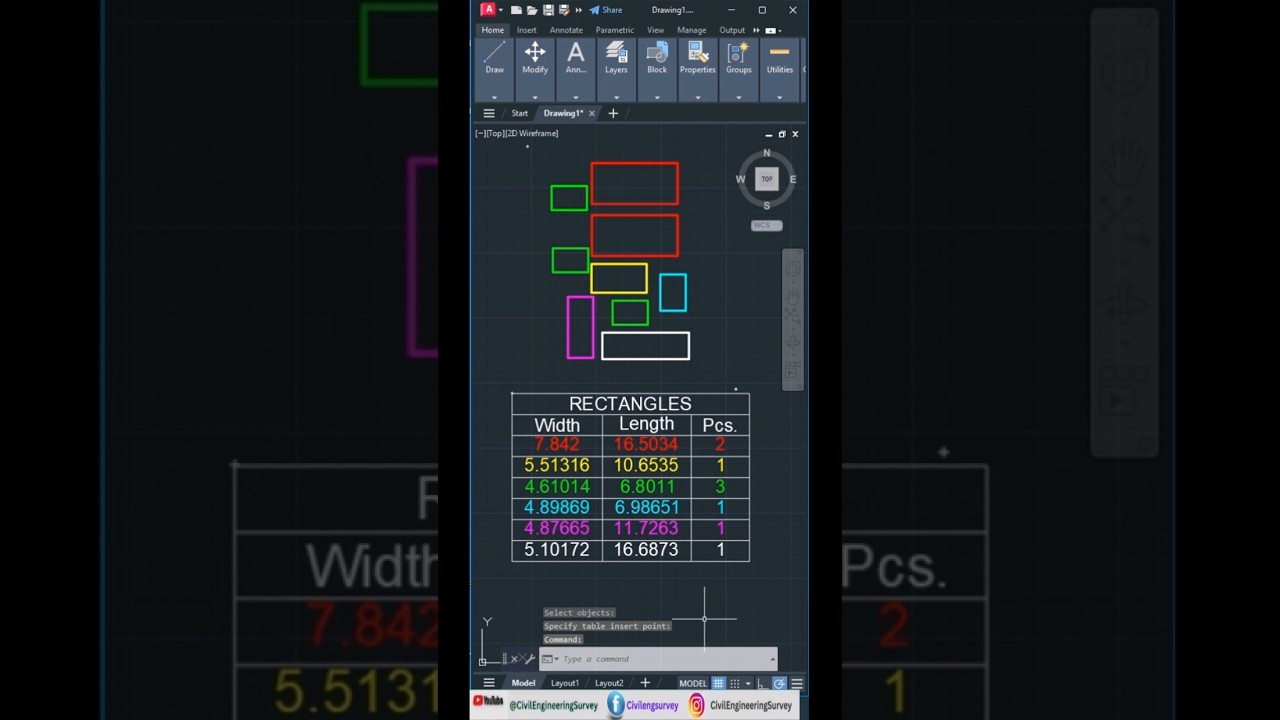The image size is (1280, 720).
Task: Click the [2D Wireframe] visual style label
Action: point(532,133)
